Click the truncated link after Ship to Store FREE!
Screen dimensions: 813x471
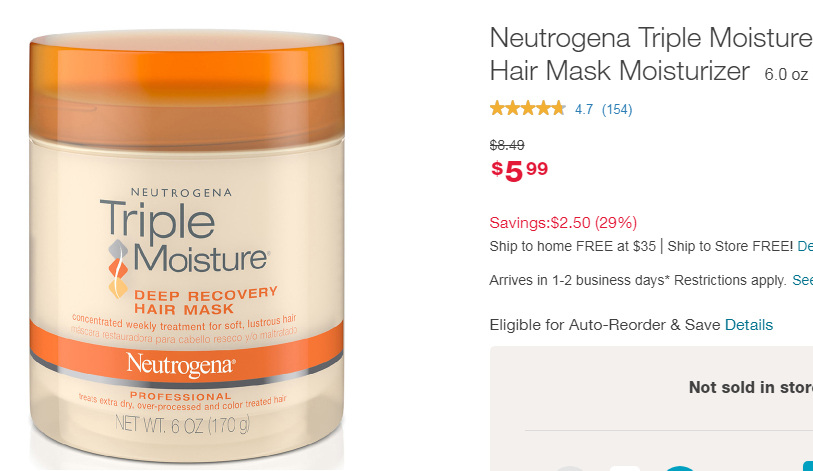[x=805, y=246]
